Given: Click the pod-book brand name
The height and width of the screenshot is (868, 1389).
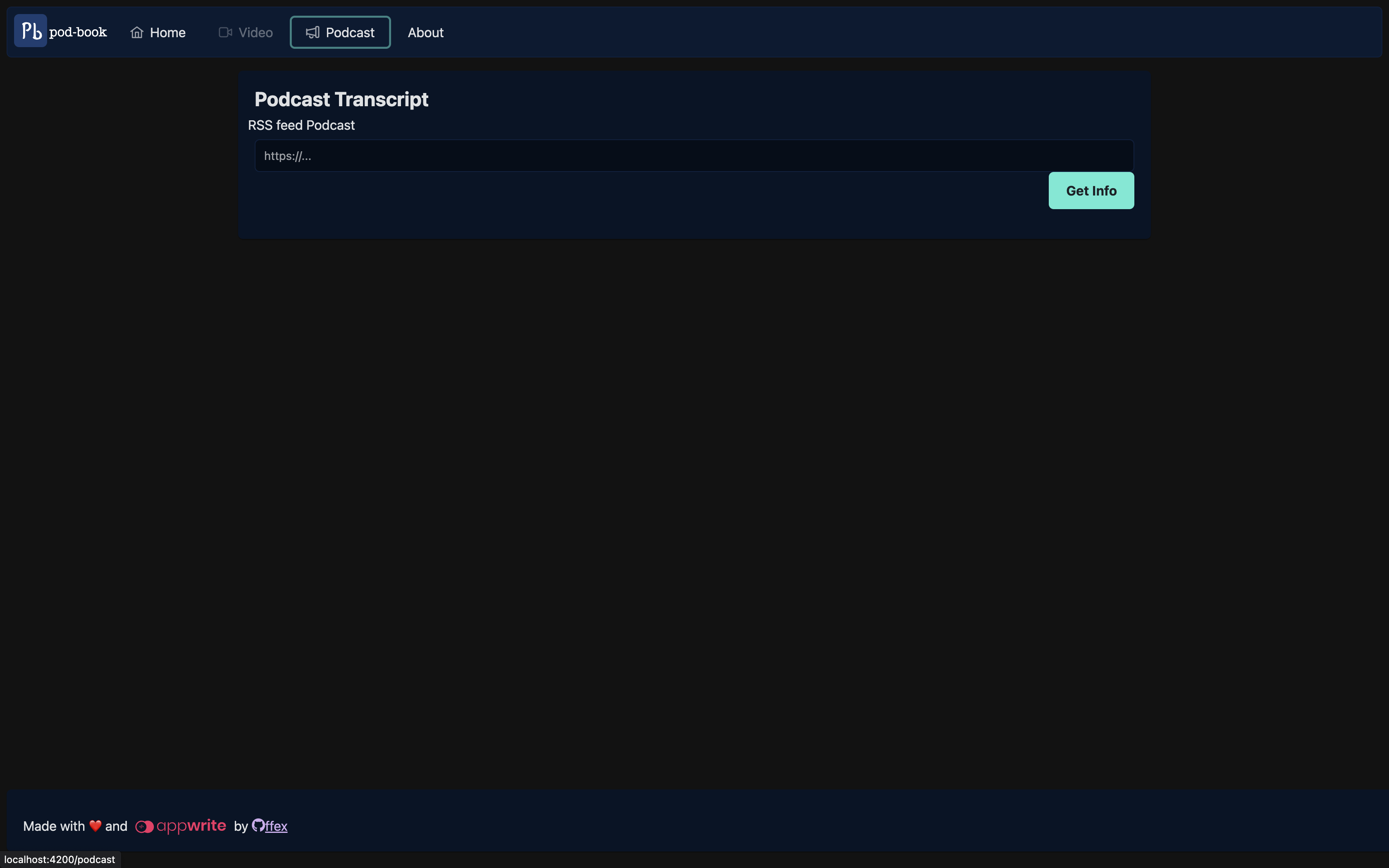Looking at the screenshot, I should tap(78, 32).
